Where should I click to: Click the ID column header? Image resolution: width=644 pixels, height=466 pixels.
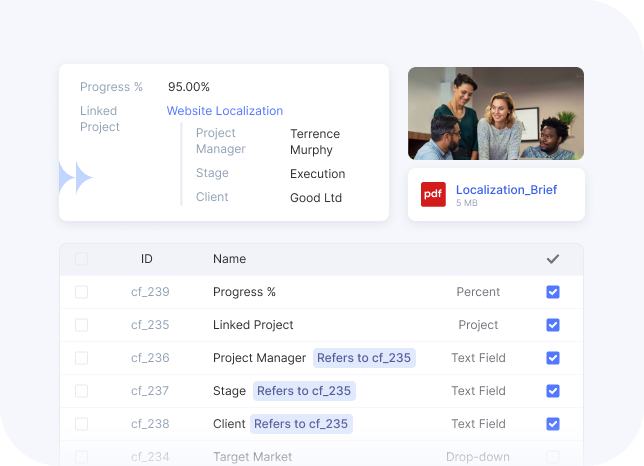[147, 259]
